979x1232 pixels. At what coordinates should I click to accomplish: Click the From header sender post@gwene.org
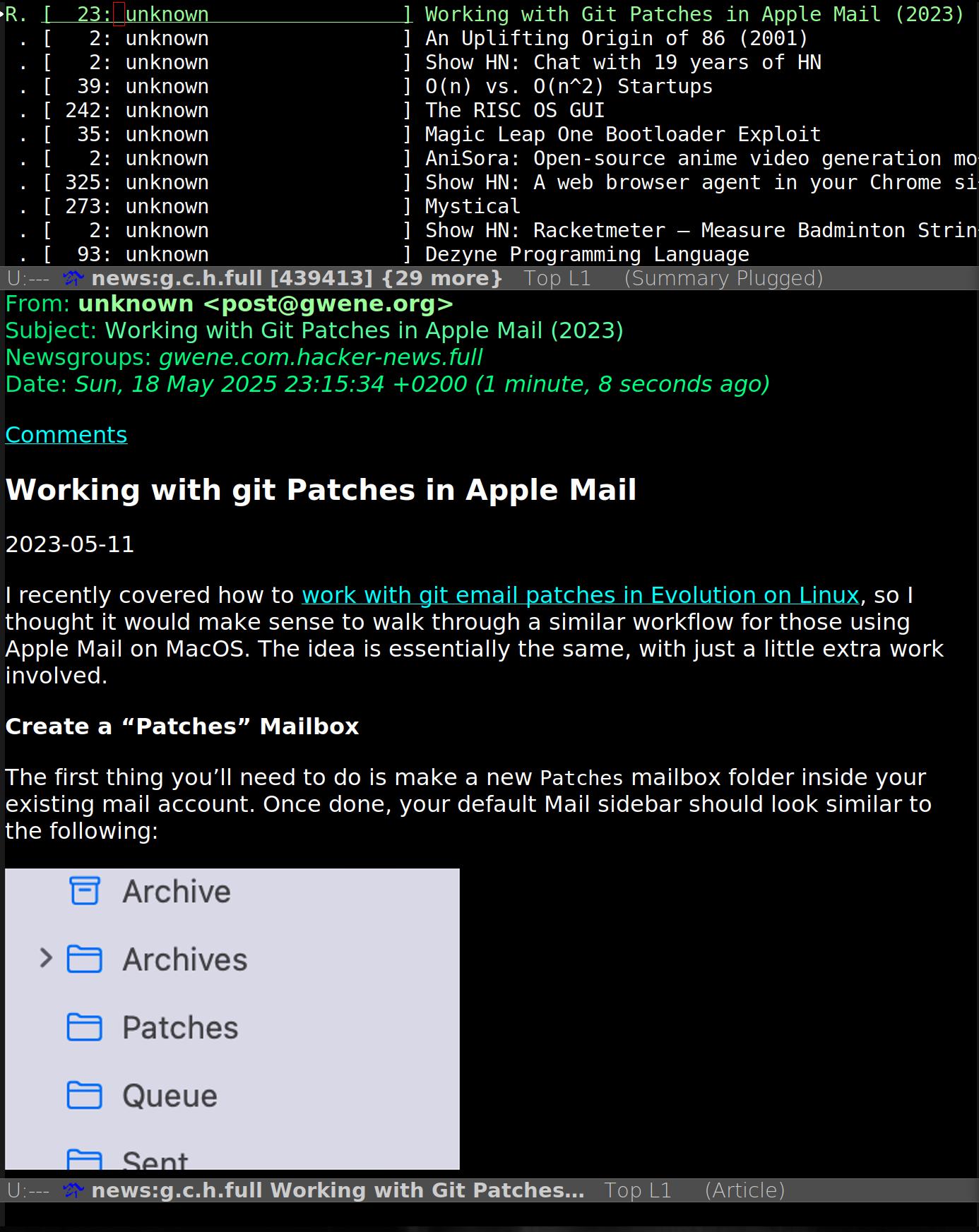[x=266, y=304]
